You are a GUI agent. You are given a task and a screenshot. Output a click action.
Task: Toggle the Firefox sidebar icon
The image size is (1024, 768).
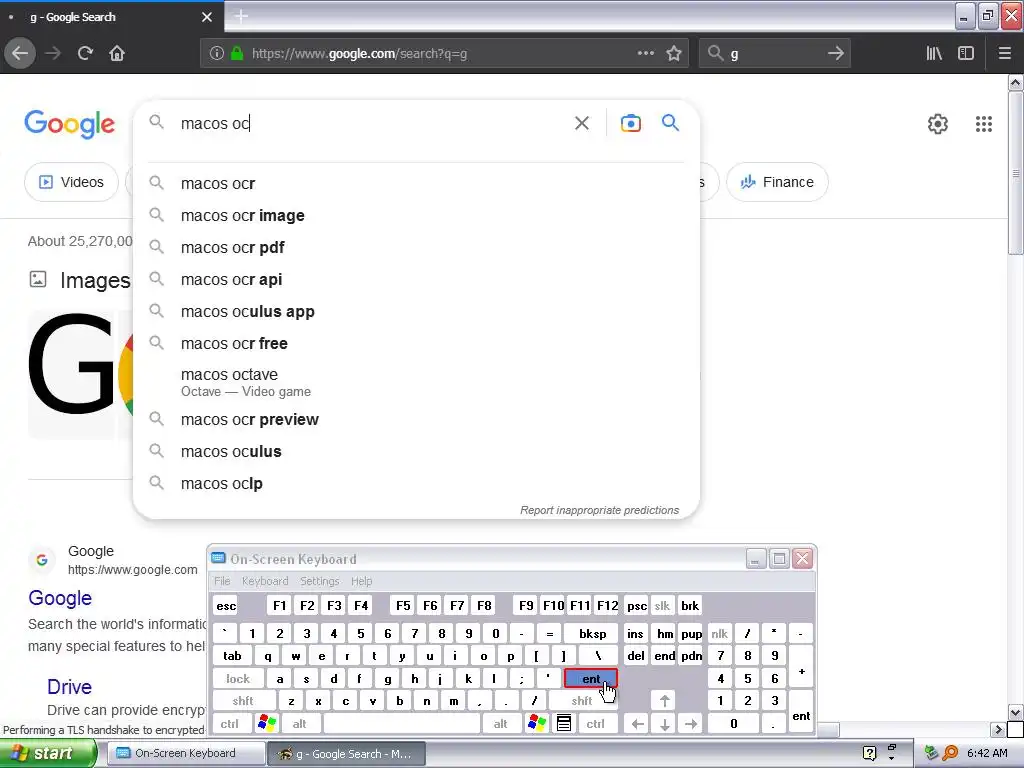click(966, 54)
